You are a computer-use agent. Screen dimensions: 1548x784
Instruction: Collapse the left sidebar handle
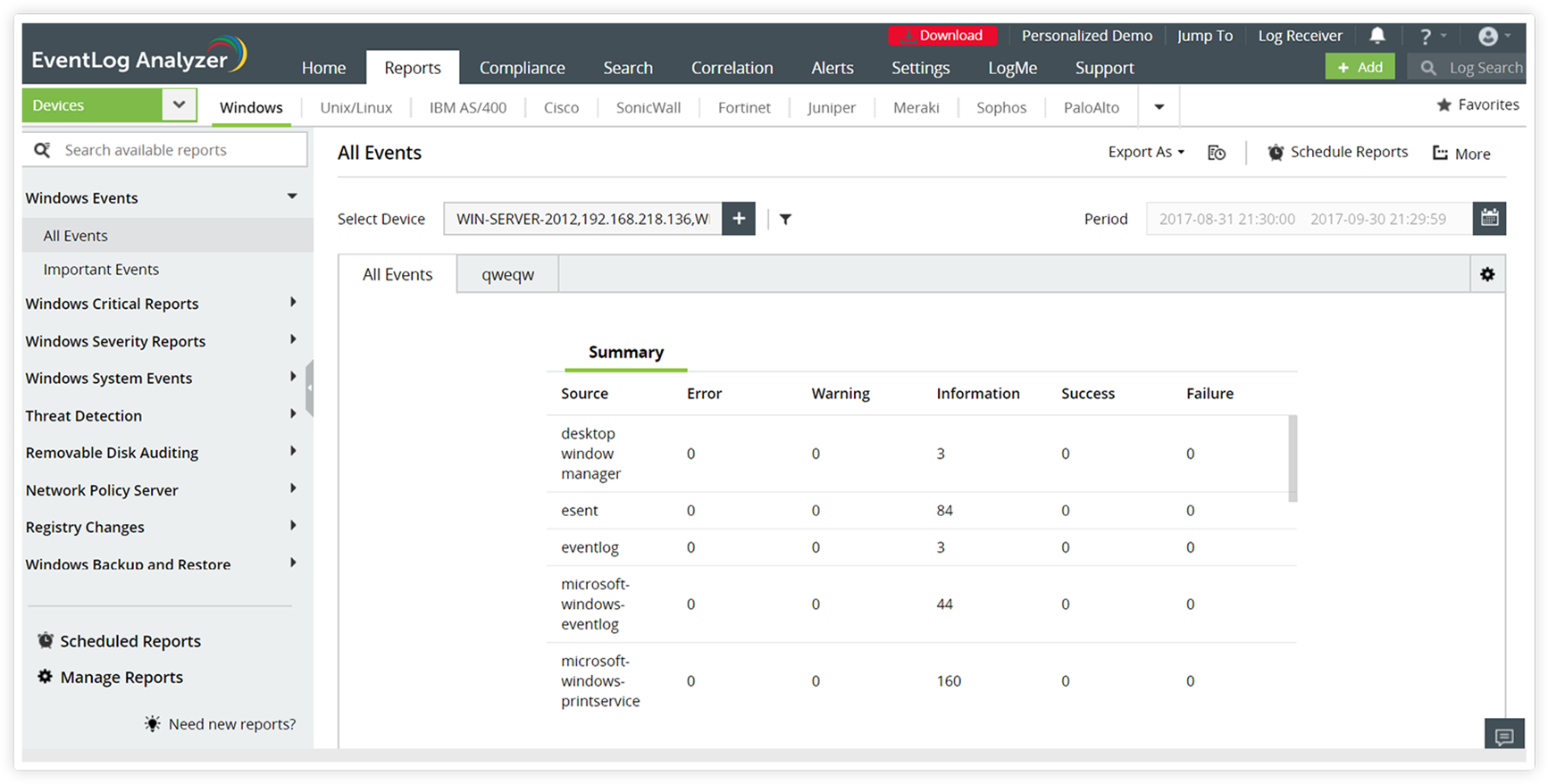coord(309,388)
